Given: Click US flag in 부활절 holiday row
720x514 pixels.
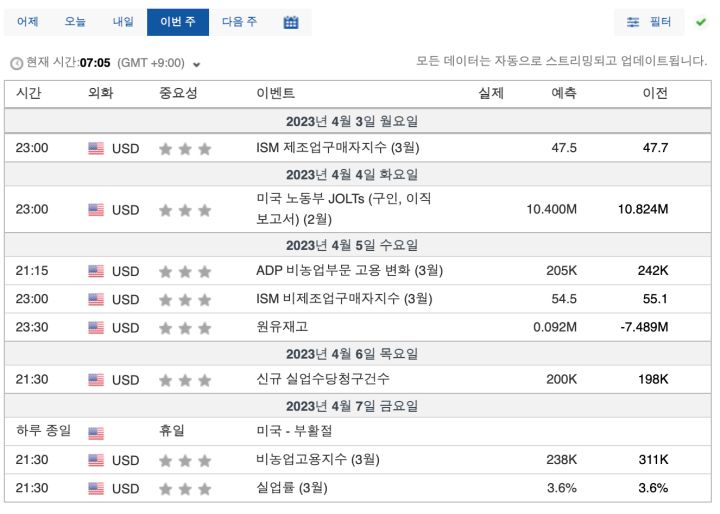Looking at the screenshot, I should tap(96, 433).
